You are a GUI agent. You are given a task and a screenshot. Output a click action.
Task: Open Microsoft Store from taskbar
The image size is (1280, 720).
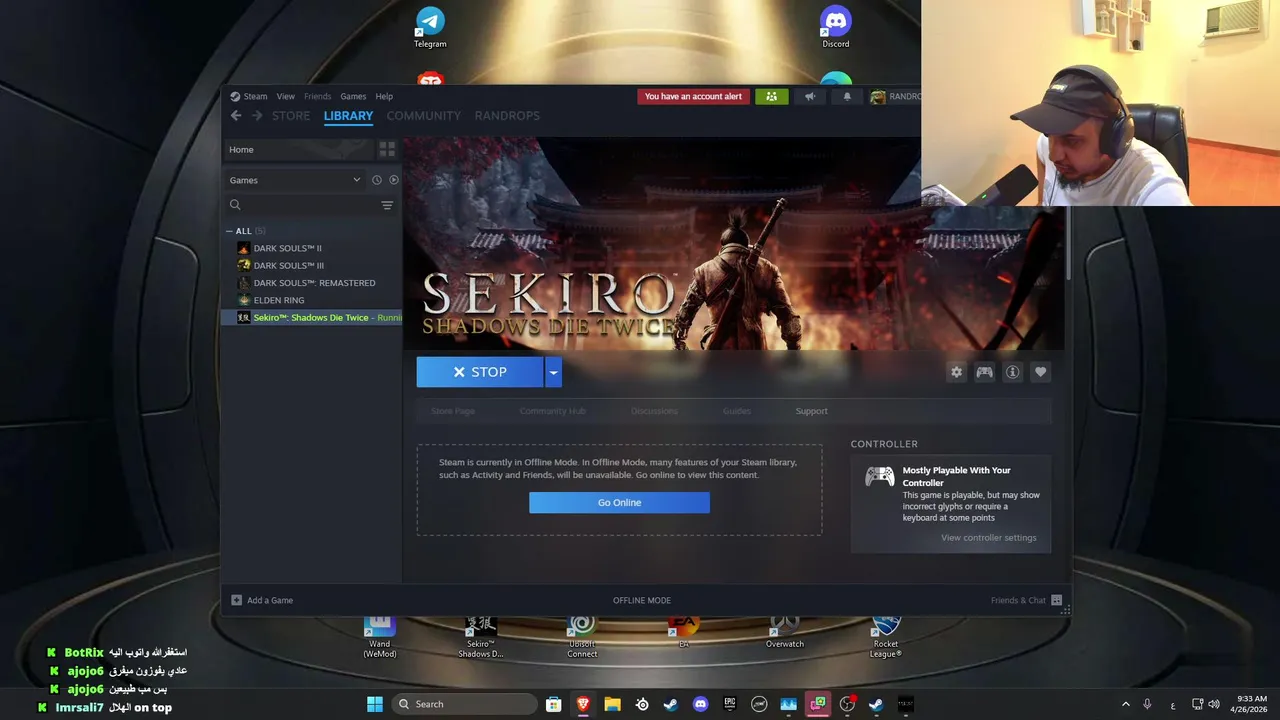coord(553,704)
